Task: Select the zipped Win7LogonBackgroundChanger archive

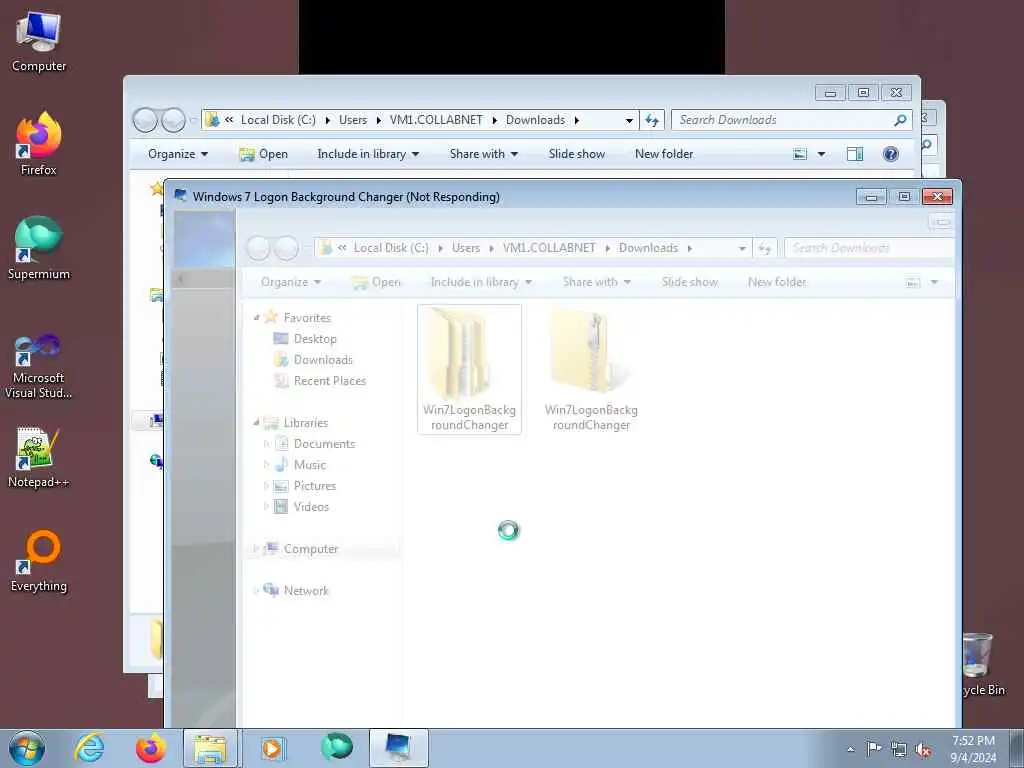Action: [591, 369]
